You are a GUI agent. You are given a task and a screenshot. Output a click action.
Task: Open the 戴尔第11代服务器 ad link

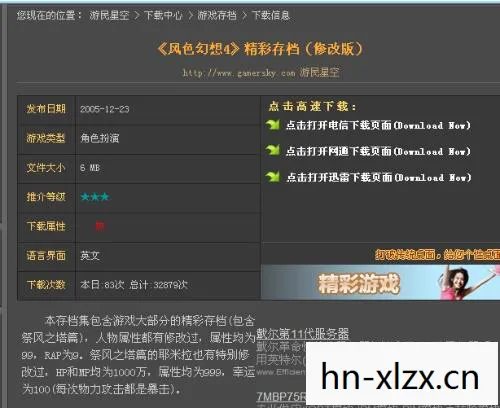click(x=303, y=333)
